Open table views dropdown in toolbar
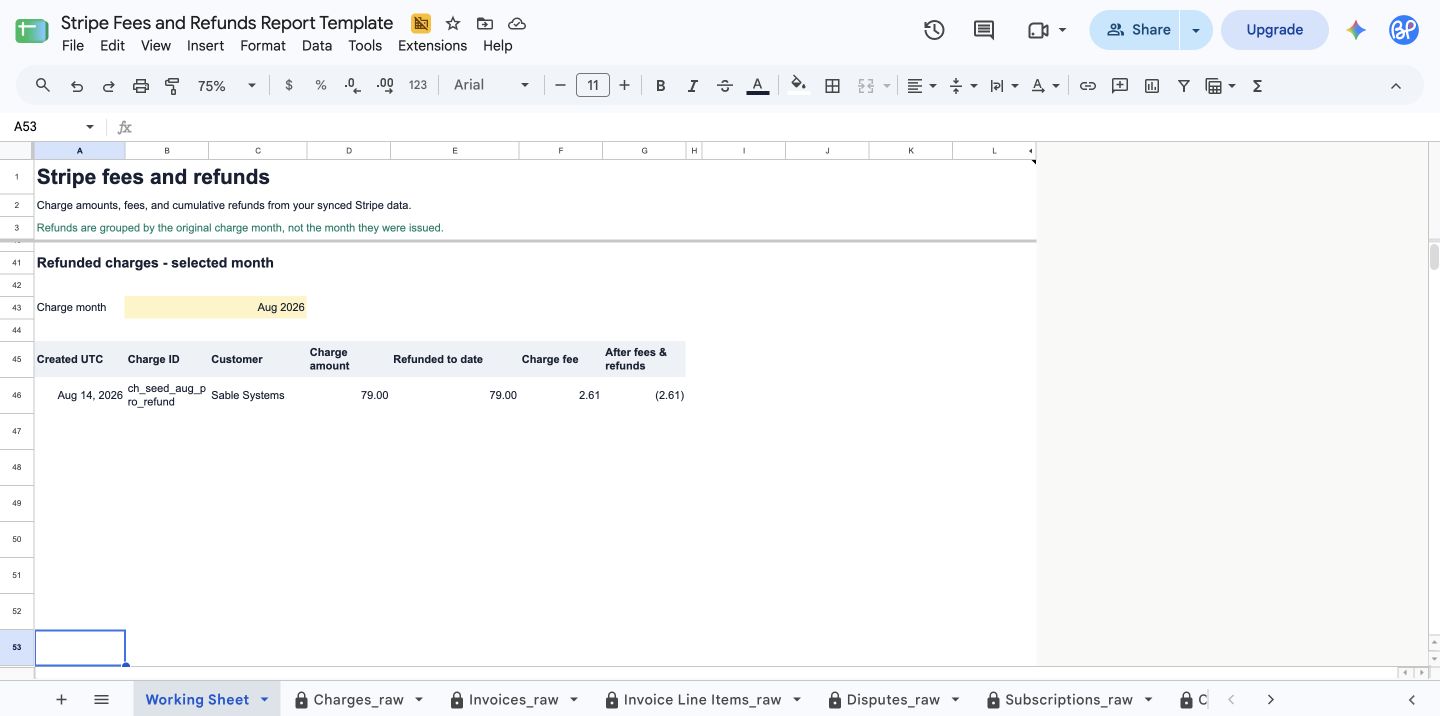 [1220, 86]
